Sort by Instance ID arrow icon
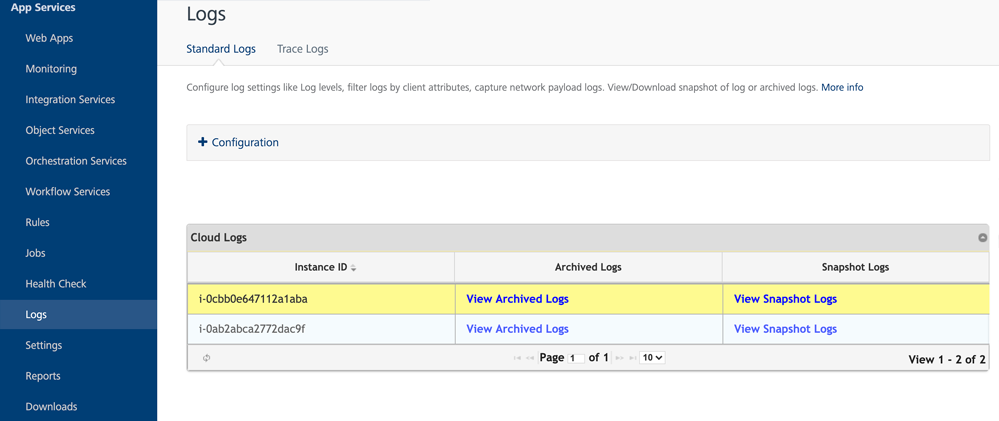Image resolution: width=999 pixels, height=421 pixels. pos(354,268)
